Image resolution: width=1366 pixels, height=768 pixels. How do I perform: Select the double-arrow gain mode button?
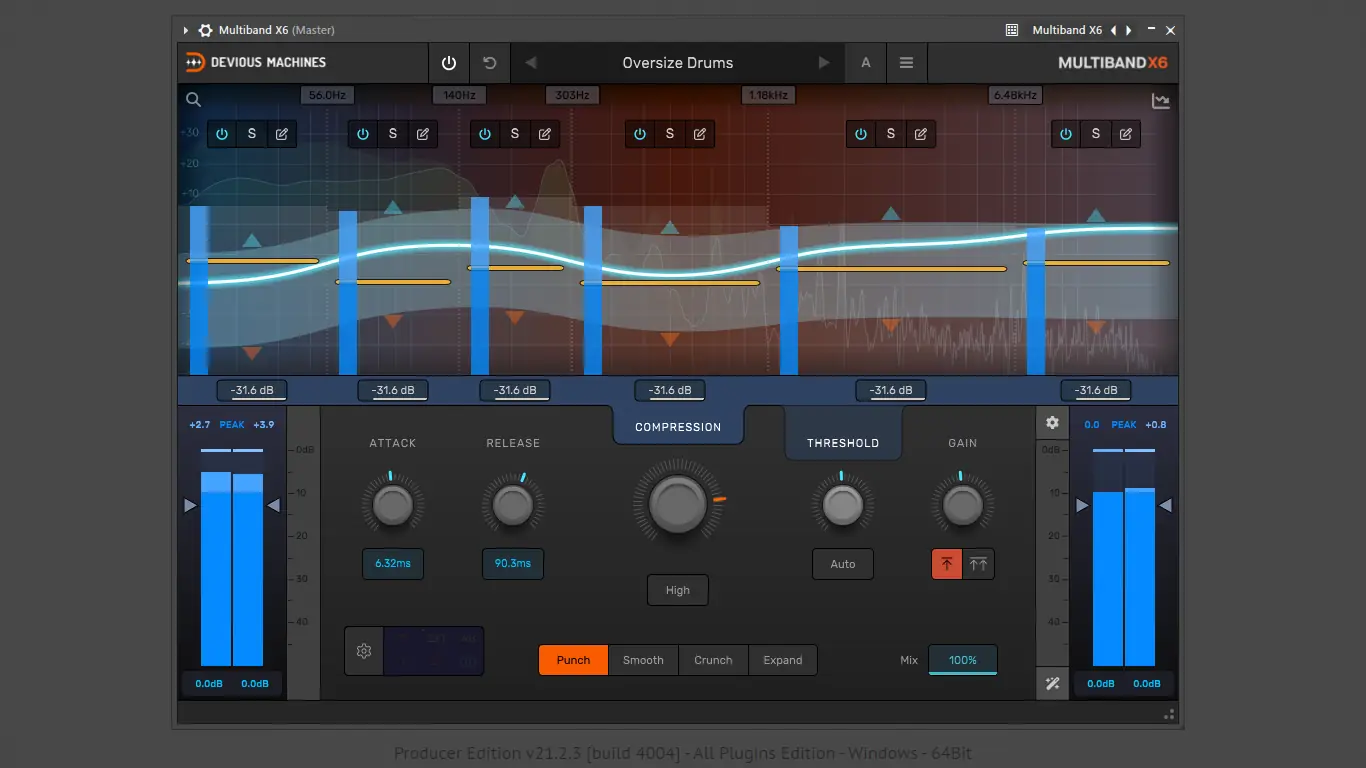pos(978,564)
